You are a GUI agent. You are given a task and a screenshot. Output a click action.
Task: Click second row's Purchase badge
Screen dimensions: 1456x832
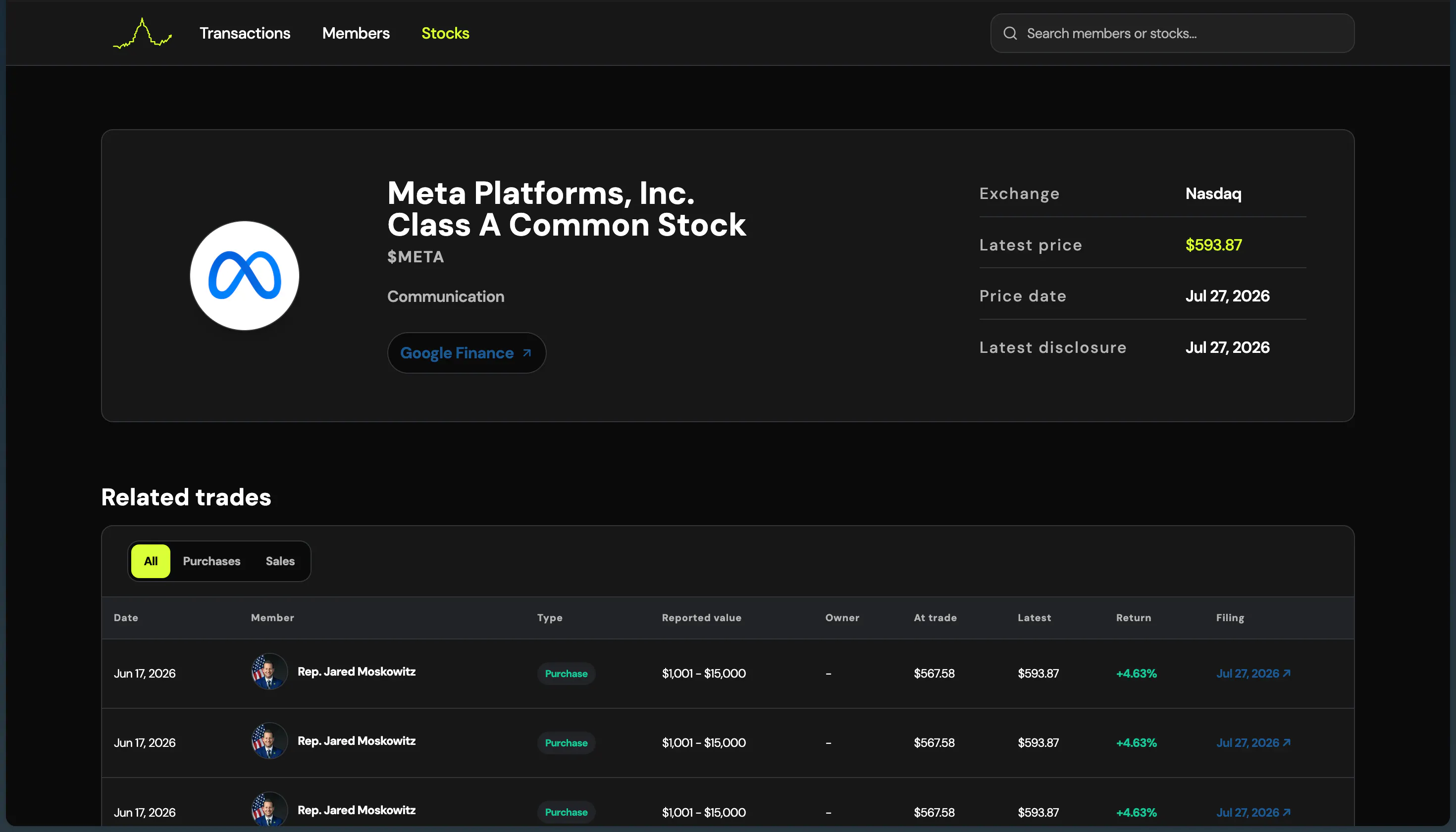pos(566,743)
